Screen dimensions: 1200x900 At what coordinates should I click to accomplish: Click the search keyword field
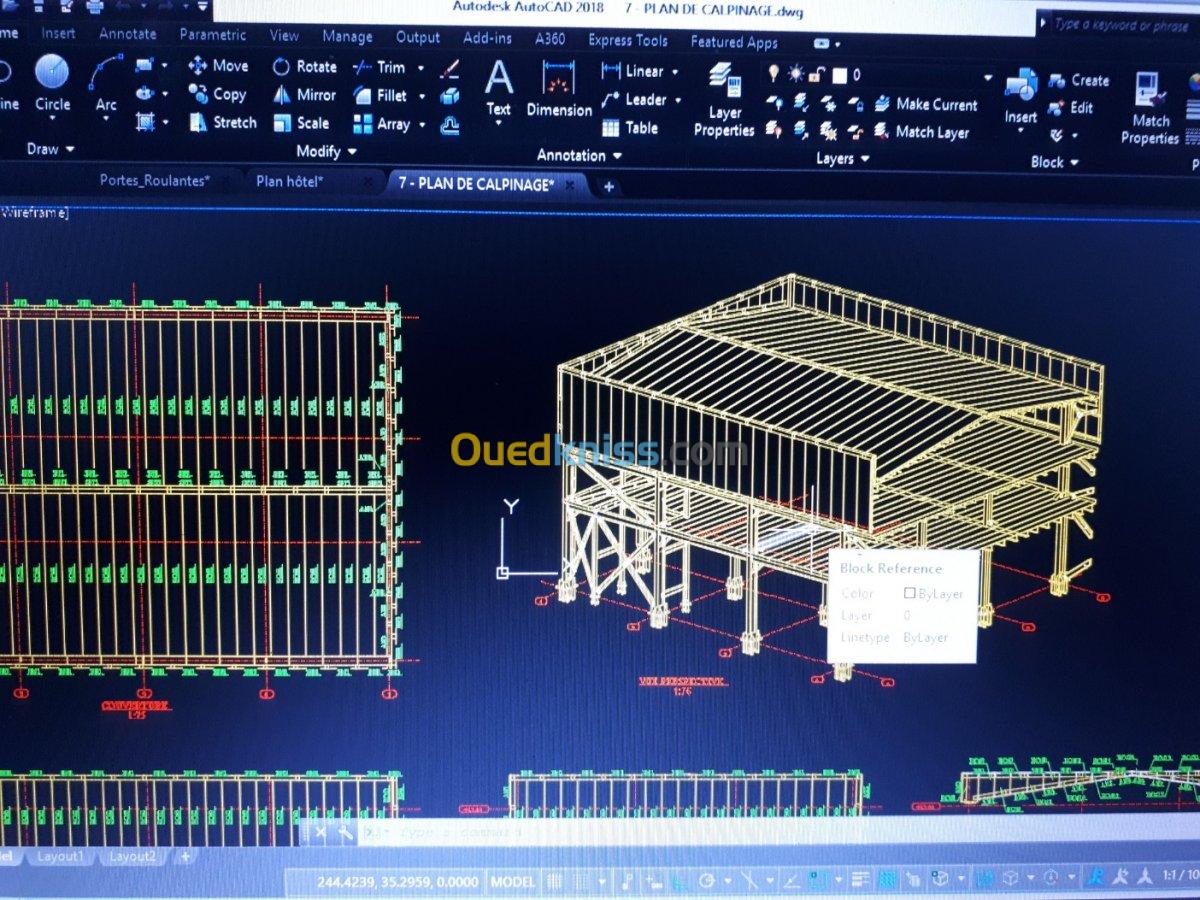click(x=1121, y=25)
